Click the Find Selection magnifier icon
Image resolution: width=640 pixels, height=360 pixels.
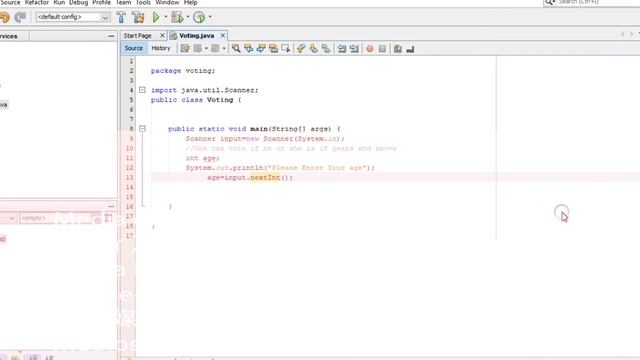(x=236, y=49)
